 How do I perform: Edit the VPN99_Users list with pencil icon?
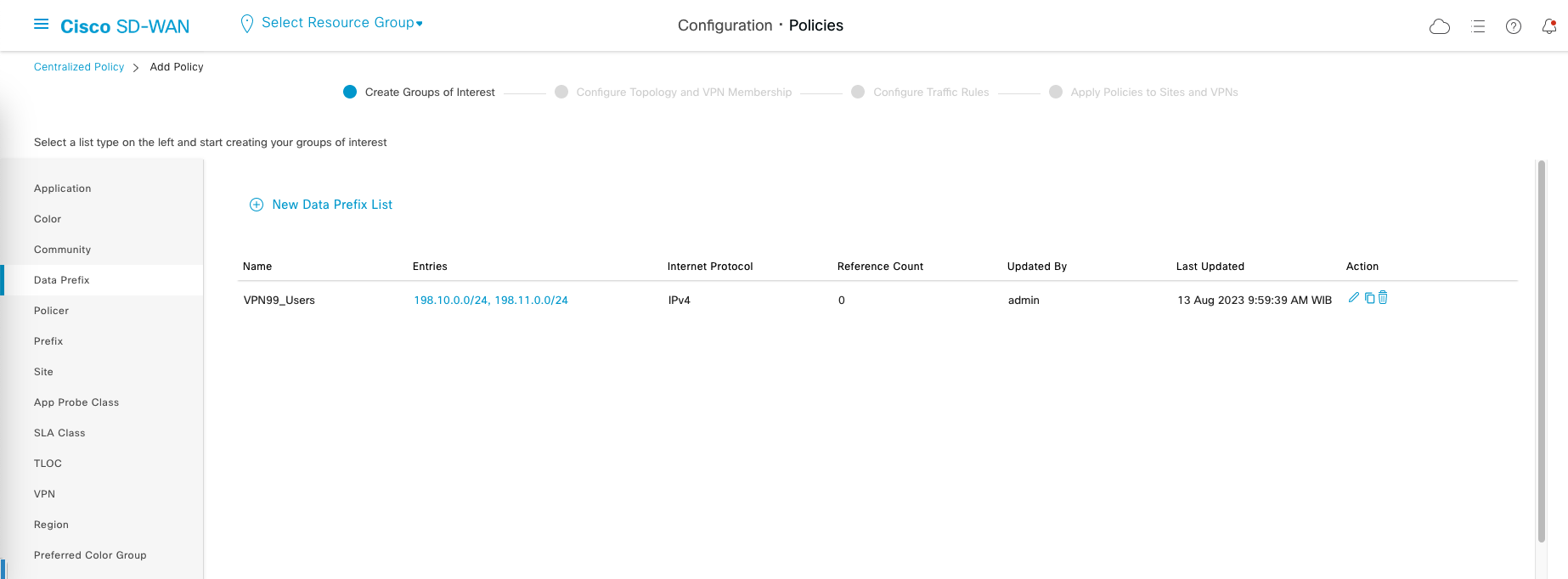click(1354, 298)
